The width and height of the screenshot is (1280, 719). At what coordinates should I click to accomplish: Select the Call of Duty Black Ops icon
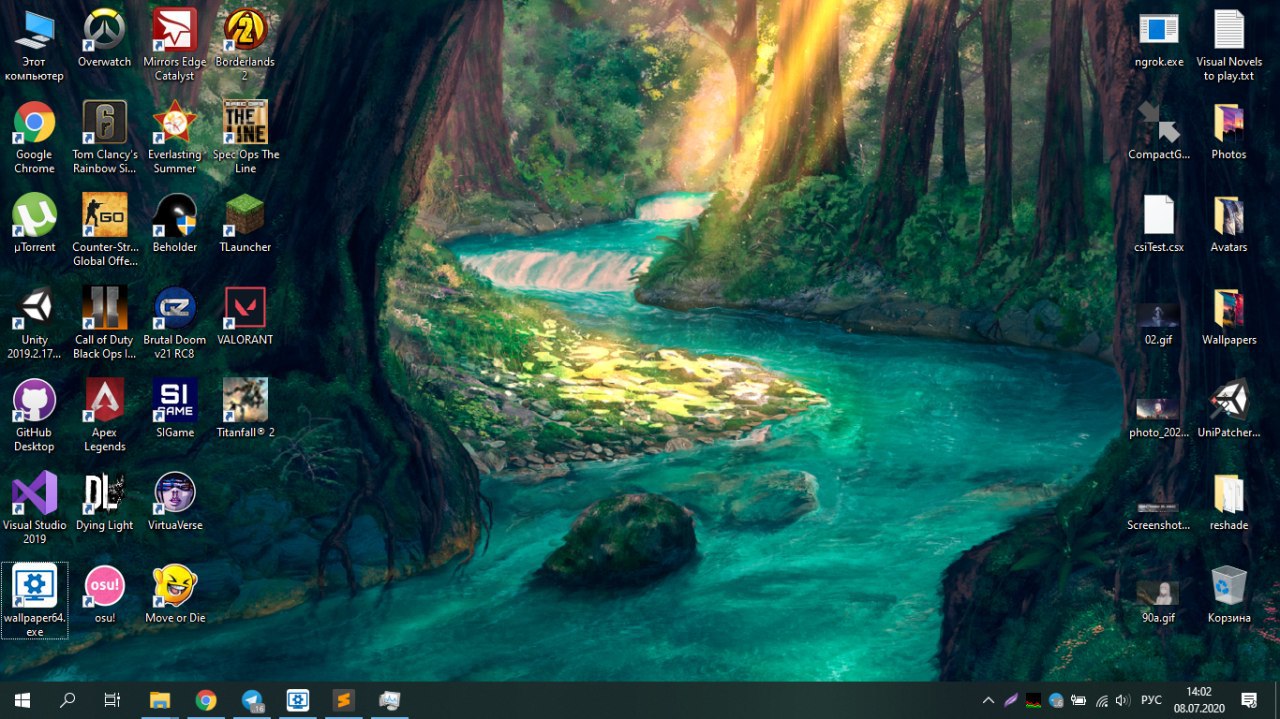point(104,322)
